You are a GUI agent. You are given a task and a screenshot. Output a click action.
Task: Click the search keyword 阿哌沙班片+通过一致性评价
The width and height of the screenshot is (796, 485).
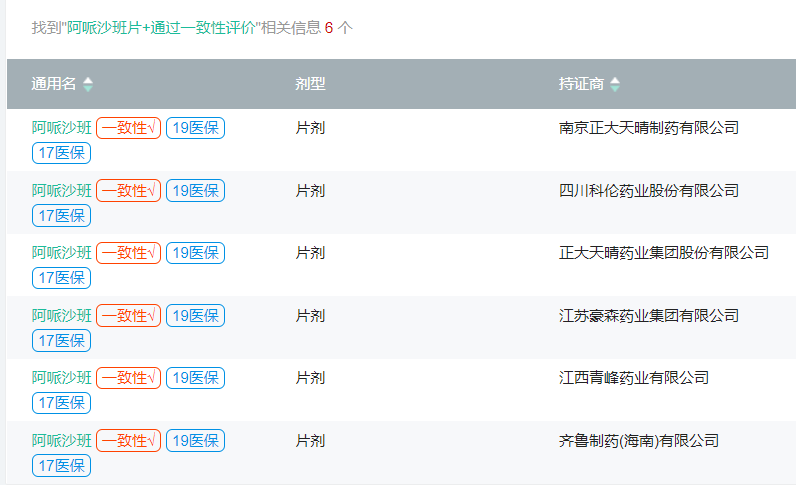click(161, 27)
